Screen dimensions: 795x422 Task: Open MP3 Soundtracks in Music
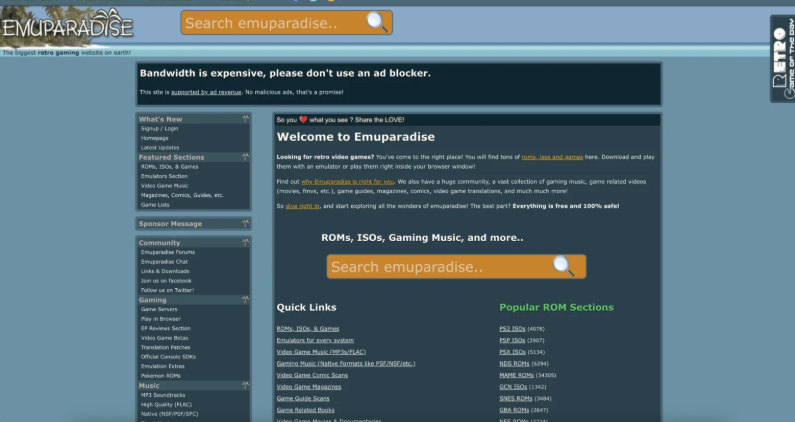click(x=163, y=395)
